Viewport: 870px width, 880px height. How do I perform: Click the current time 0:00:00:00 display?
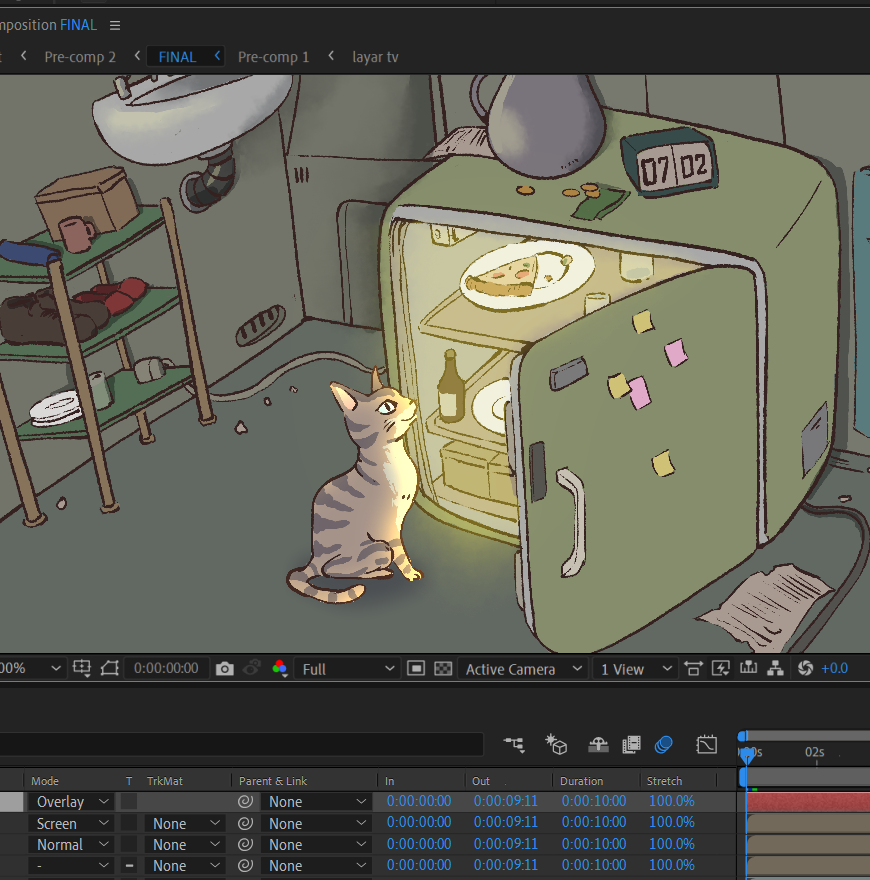coord(166,668)
